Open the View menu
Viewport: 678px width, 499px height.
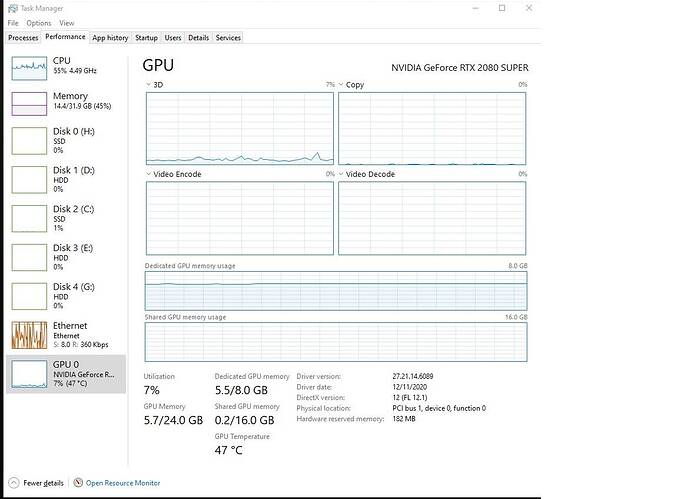point(67,22)
